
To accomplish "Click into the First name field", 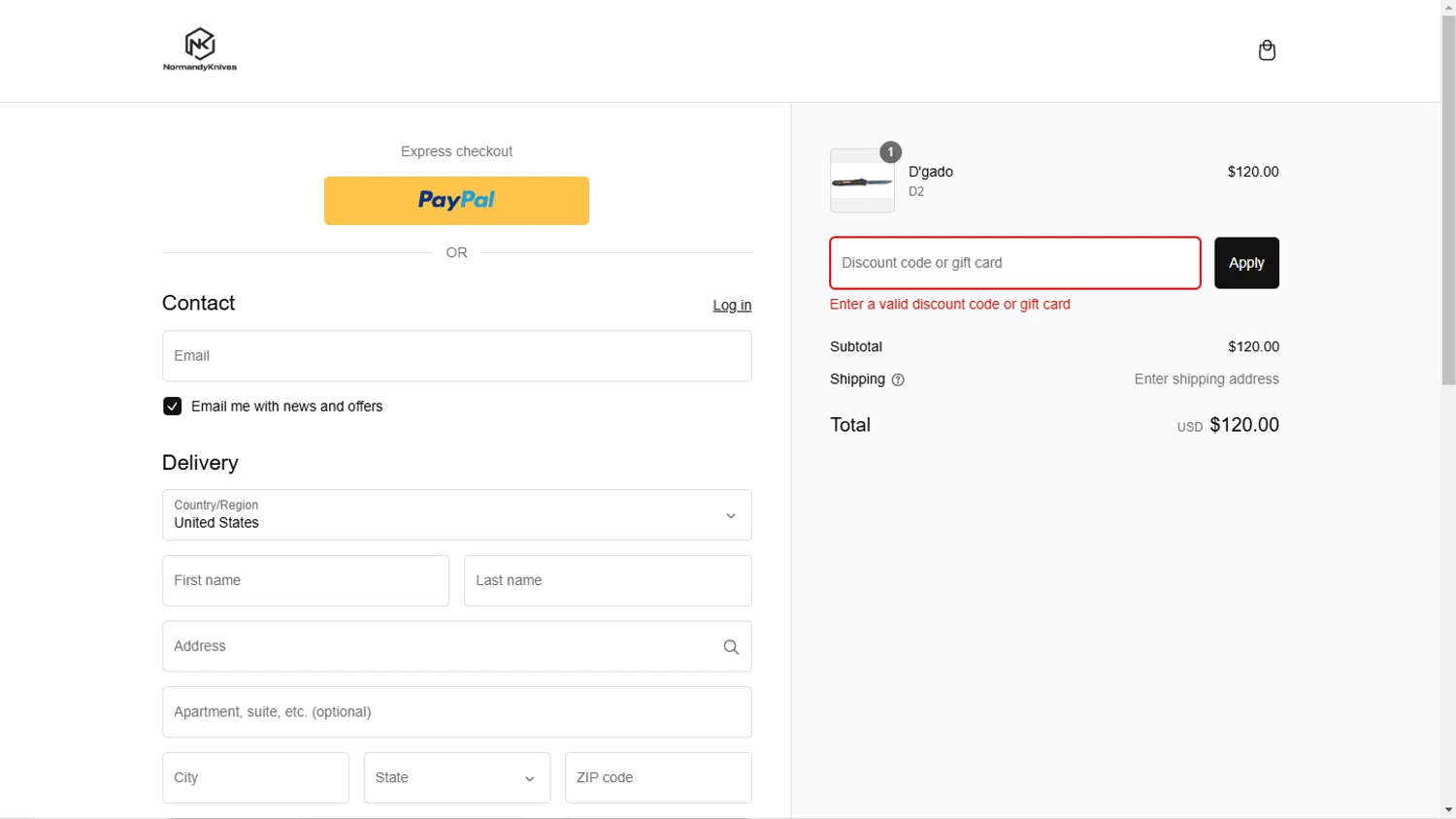I will tap(305, 581).
